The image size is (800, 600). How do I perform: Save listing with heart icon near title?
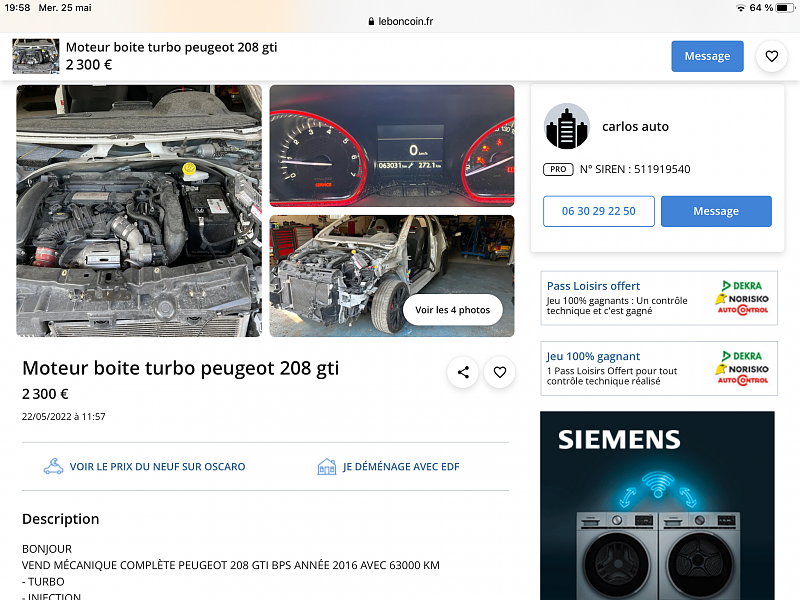pos(500,372)
